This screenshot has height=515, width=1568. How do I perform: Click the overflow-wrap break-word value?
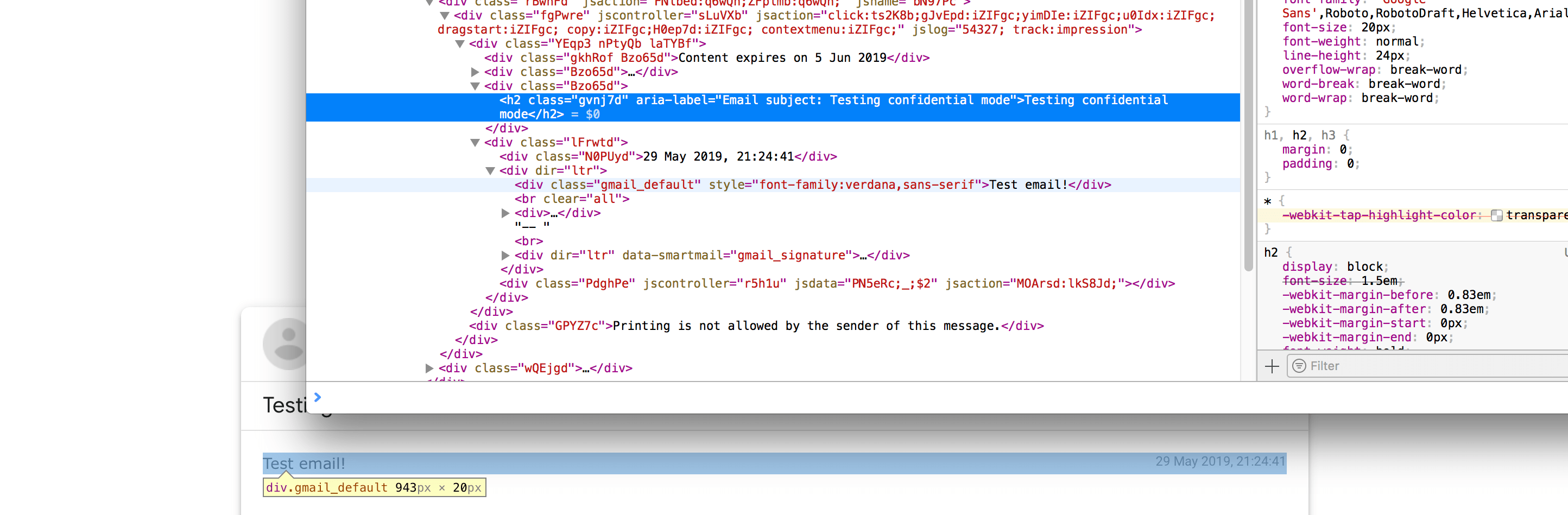point(1425,70)
